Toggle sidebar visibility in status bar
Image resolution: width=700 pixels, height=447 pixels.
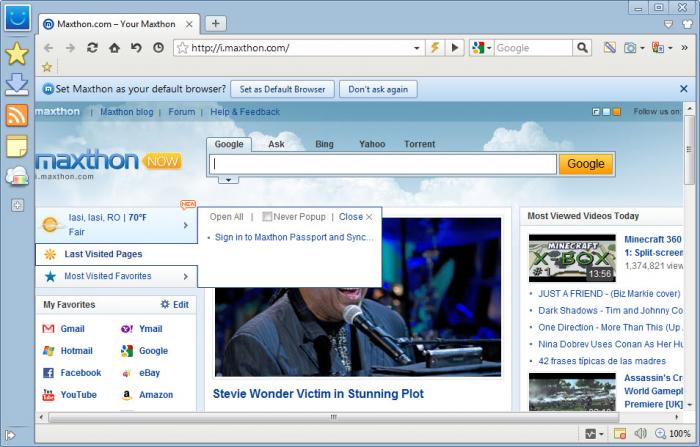click(10, 434)
